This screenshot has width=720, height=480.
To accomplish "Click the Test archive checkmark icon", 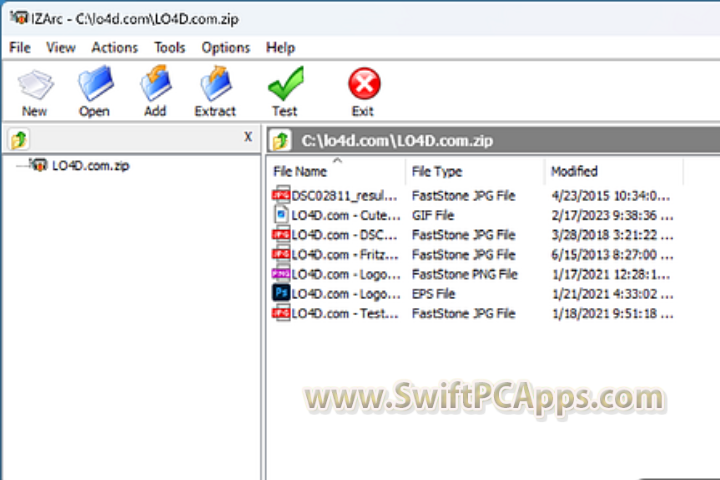I will click(286, 83).
